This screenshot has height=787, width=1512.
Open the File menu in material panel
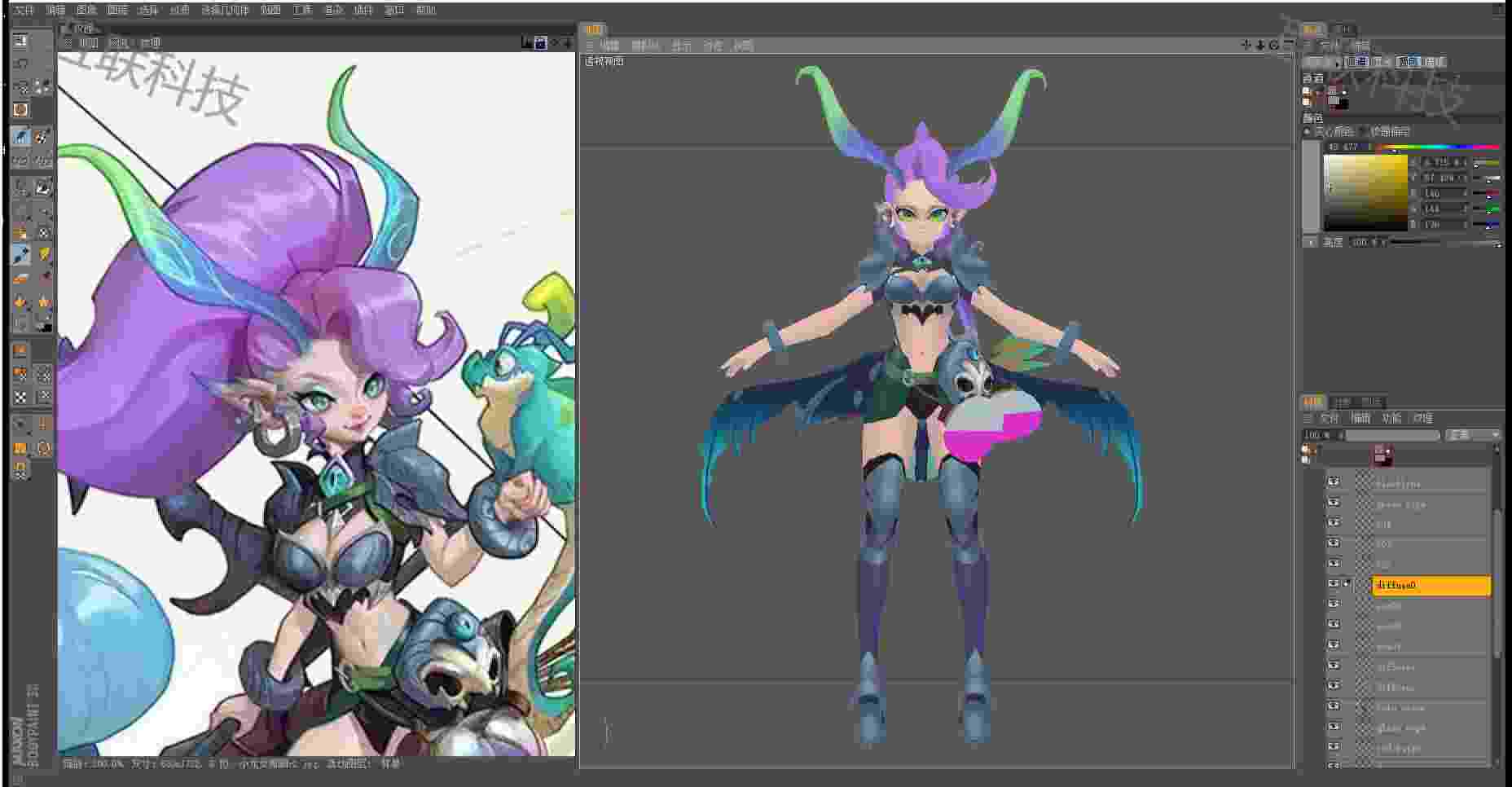(1330, 418)
